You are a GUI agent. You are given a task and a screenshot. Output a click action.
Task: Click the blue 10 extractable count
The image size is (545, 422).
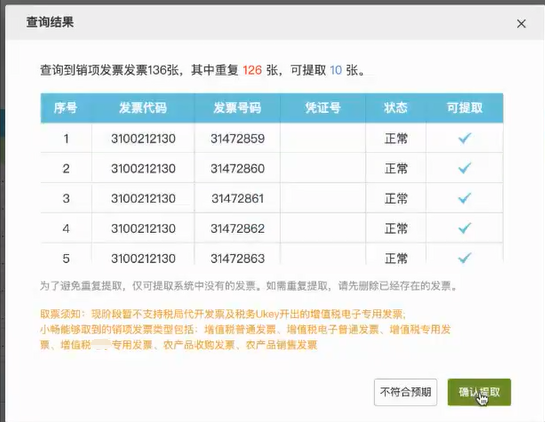pos(336,70)
